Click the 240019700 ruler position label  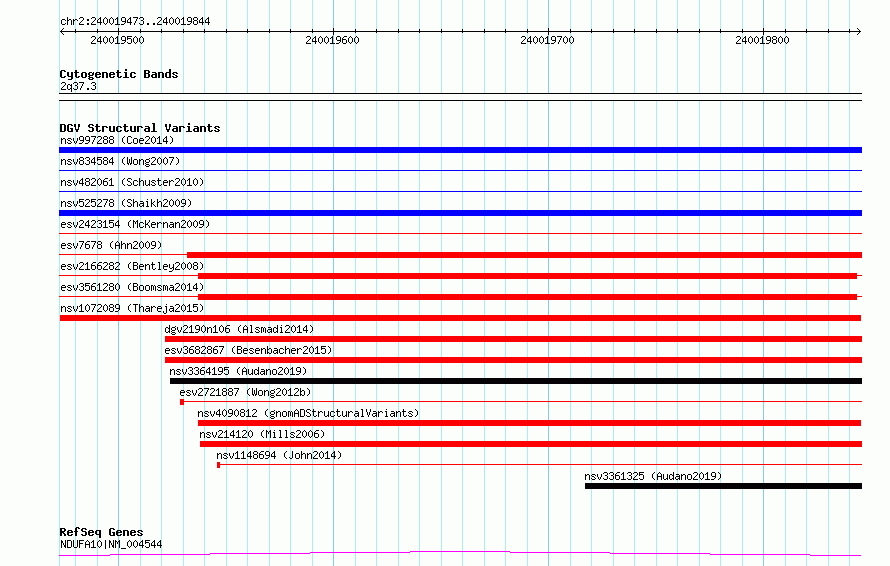[548, 40]
